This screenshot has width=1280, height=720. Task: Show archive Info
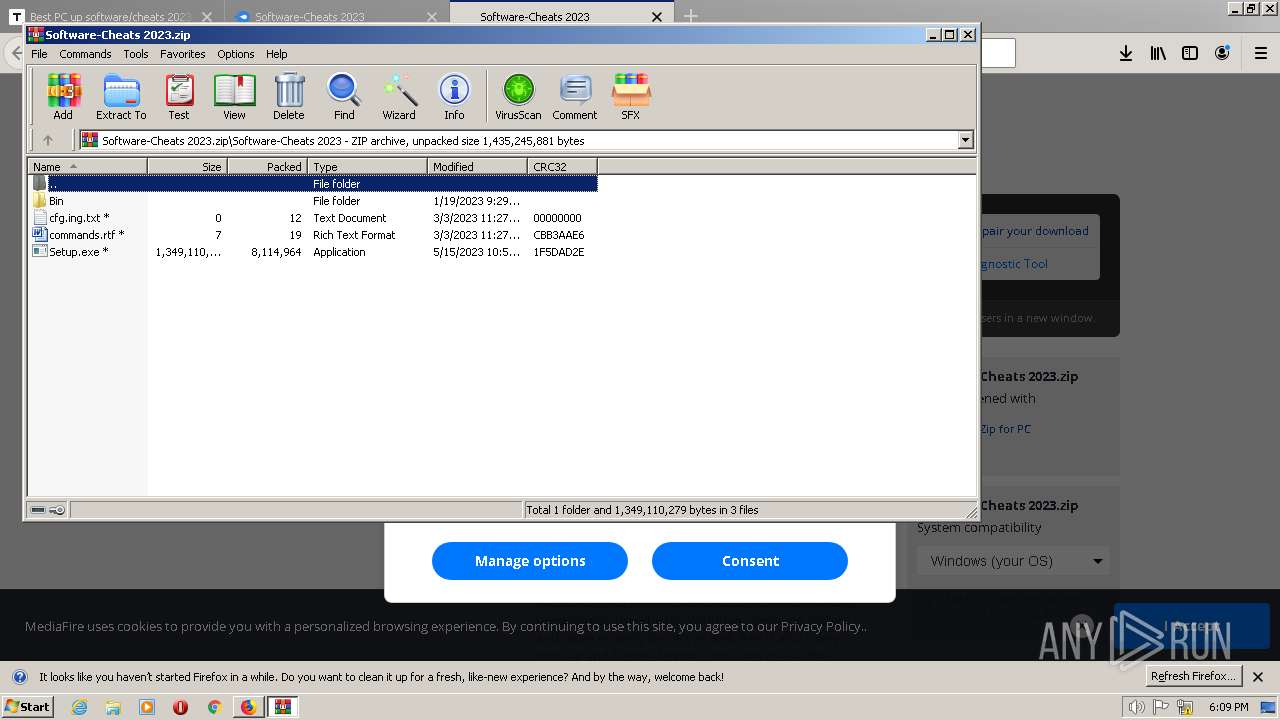click(x=454, y=97)
